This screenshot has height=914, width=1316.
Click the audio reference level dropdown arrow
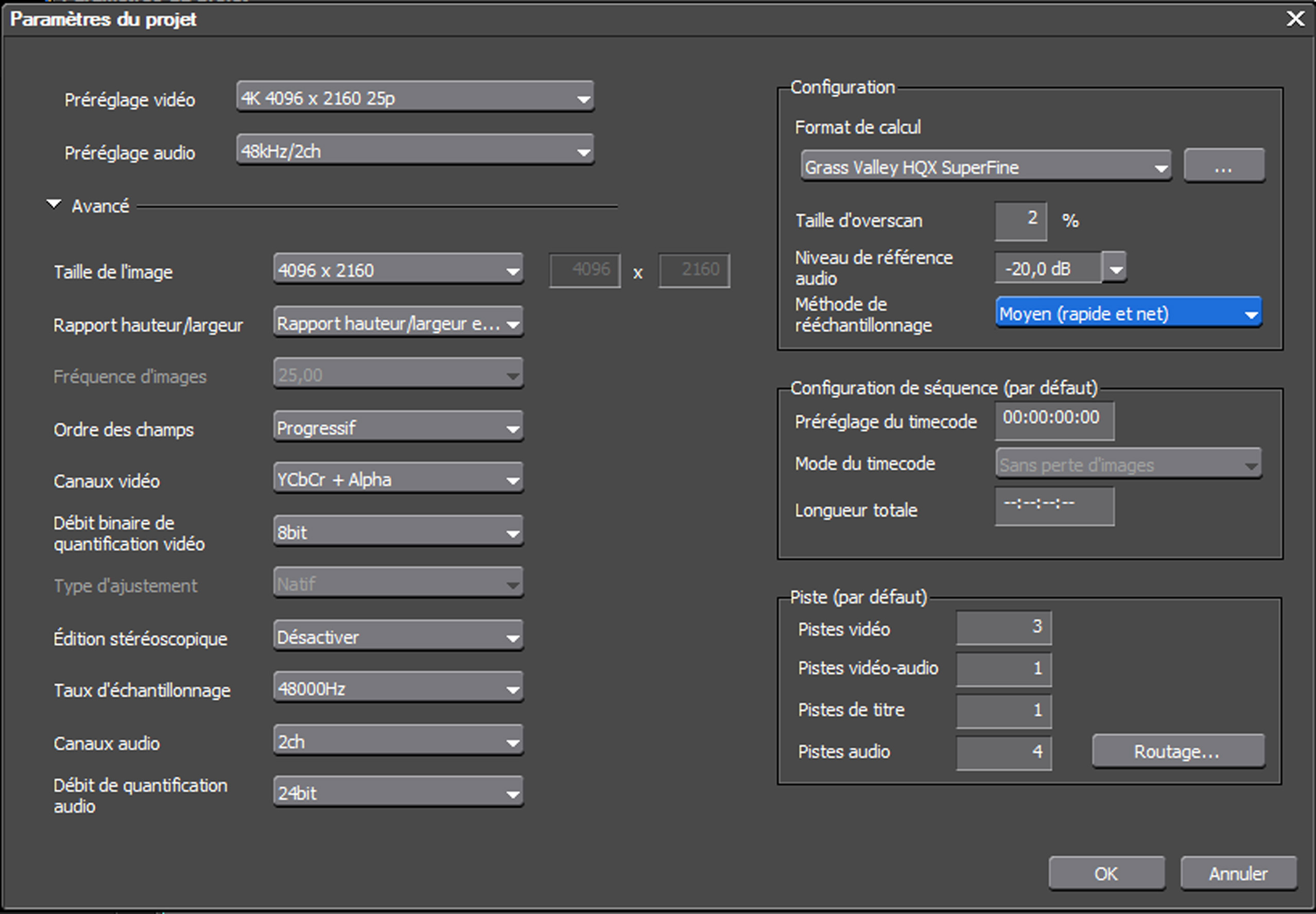point(1115,269)
